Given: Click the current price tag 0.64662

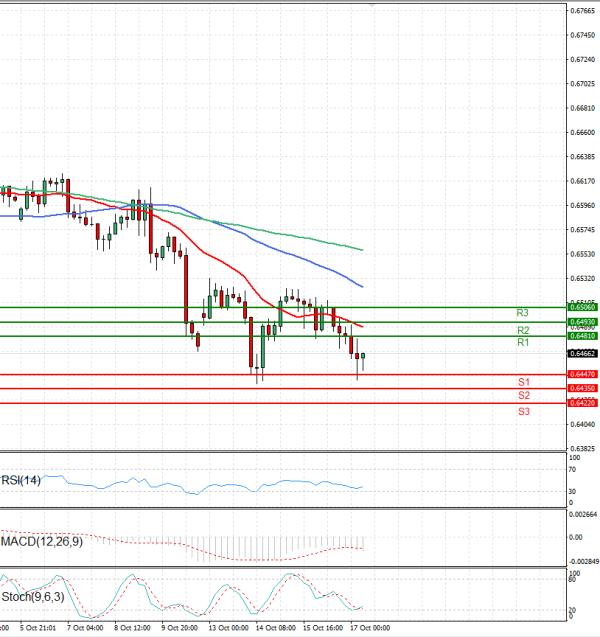Looking at the screenshot, I should point(582,354).
